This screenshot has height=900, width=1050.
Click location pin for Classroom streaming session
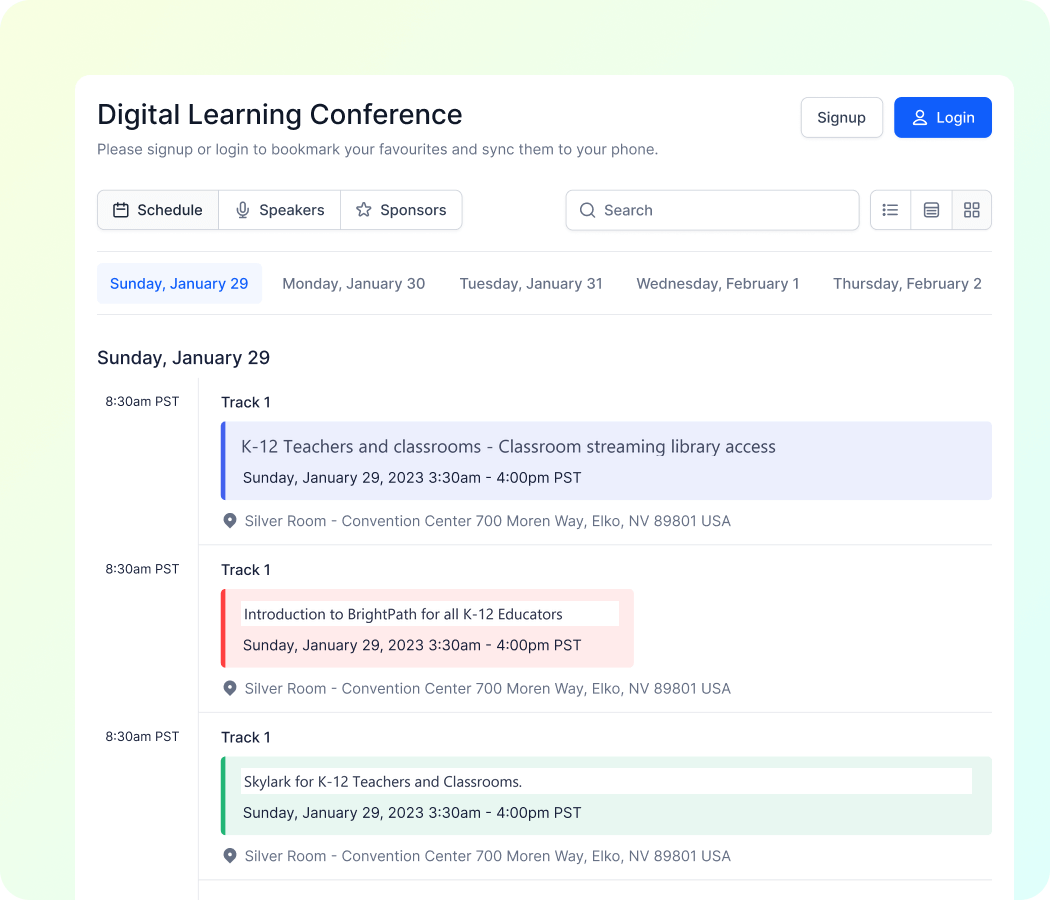click(x=230, y=521)
